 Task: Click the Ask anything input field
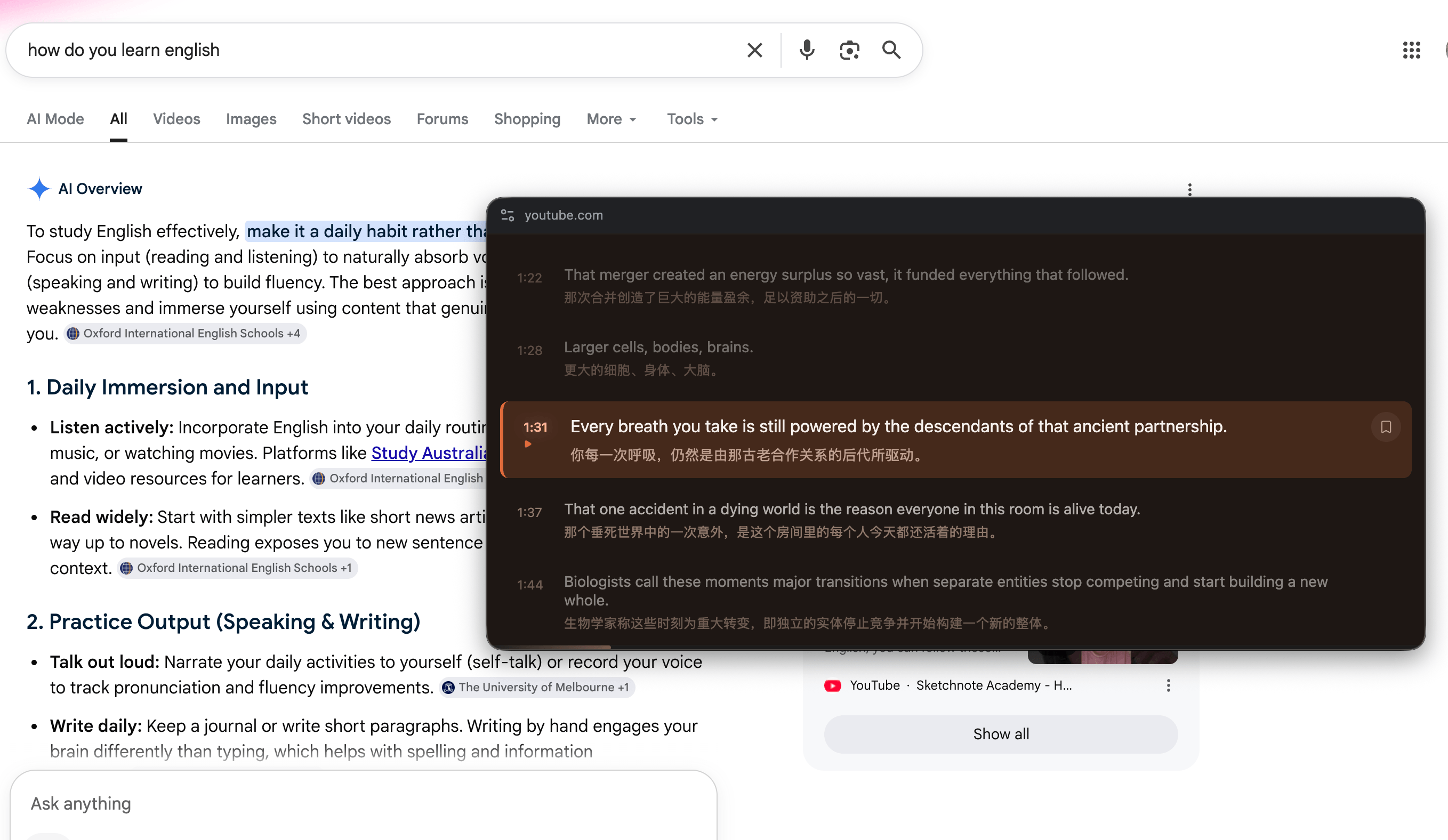[x=363, y=803]
